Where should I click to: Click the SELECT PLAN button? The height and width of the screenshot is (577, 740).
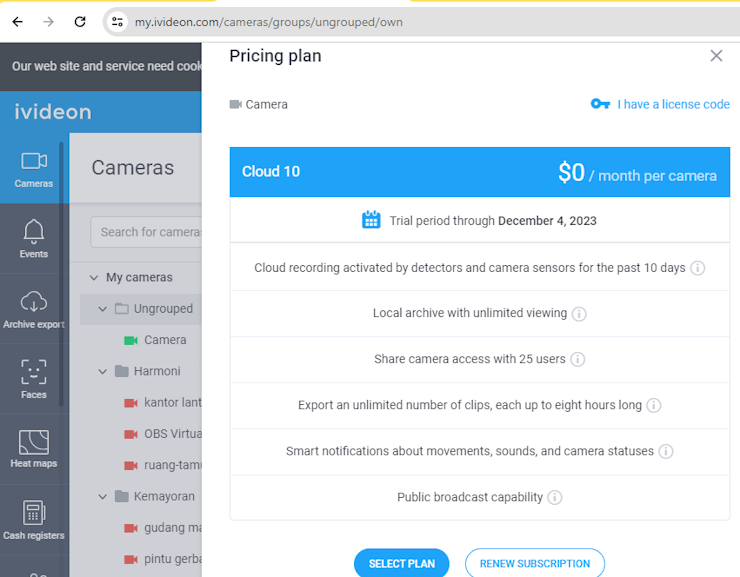pyautogui.click(x=402, y=563)
